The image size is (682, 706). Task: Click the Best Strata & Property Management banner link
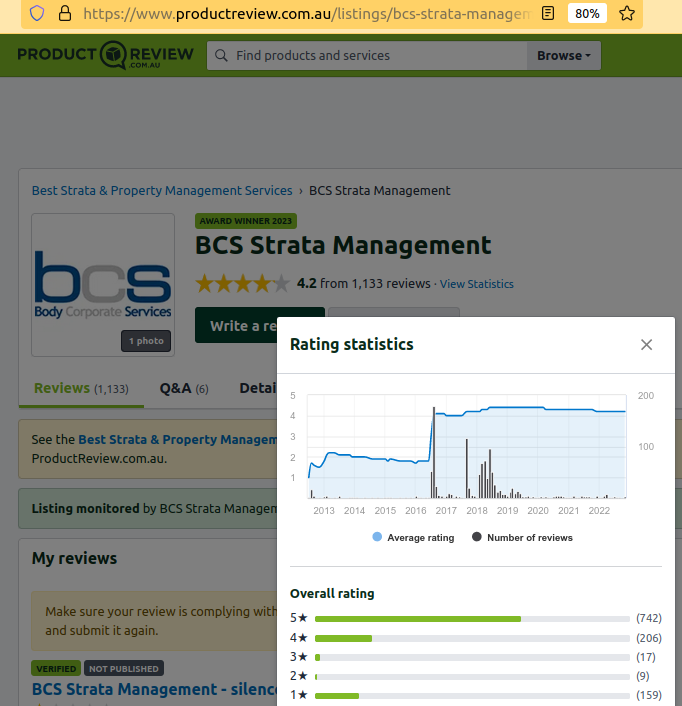point(177,439)
